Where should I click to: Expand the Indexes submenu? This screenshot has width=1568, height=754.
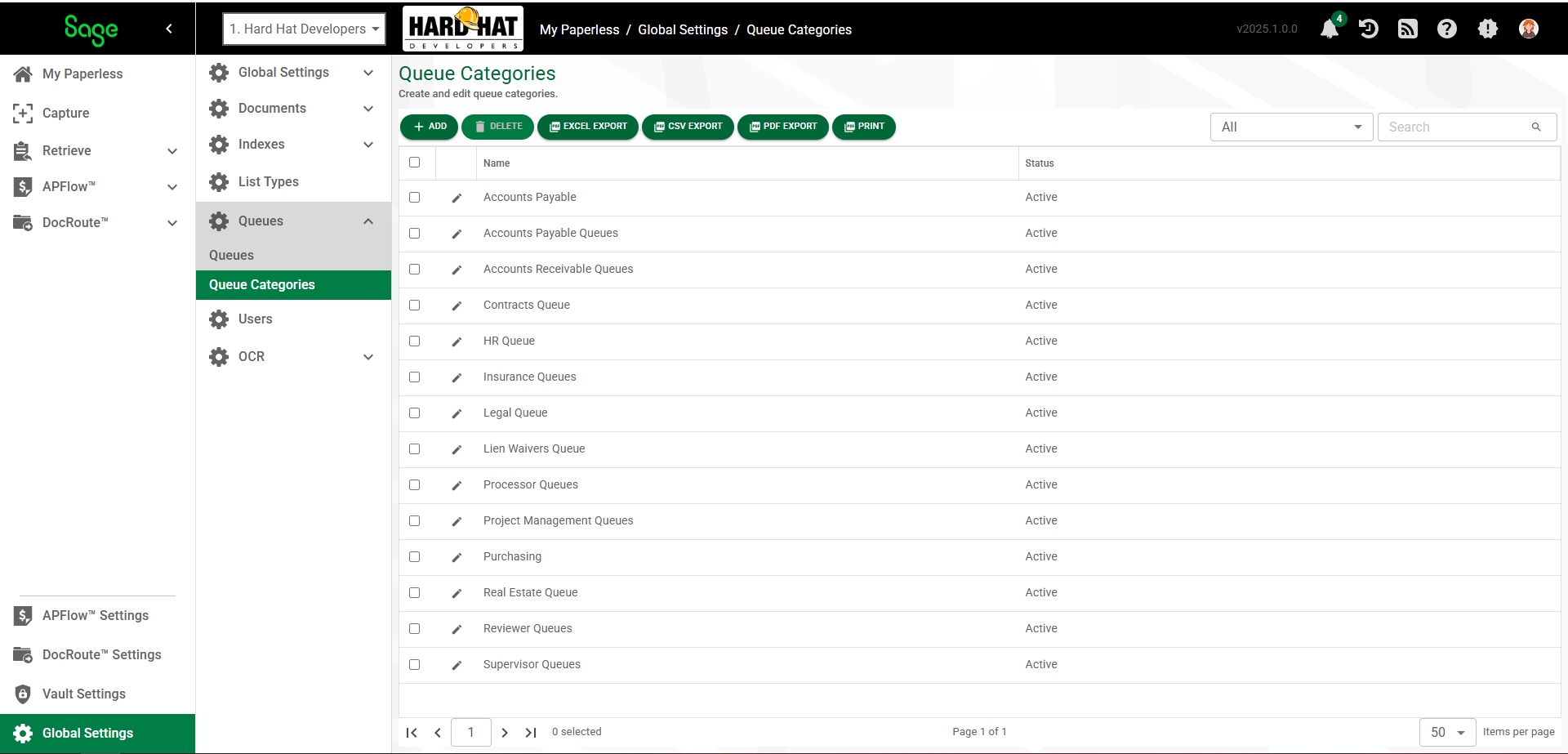tap(368, 145)
